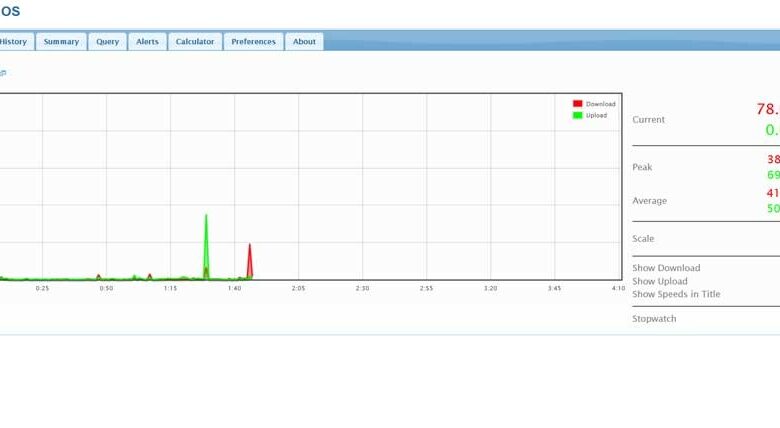Open the History tab
Screen dimensions: 780x428
(15, 42)
